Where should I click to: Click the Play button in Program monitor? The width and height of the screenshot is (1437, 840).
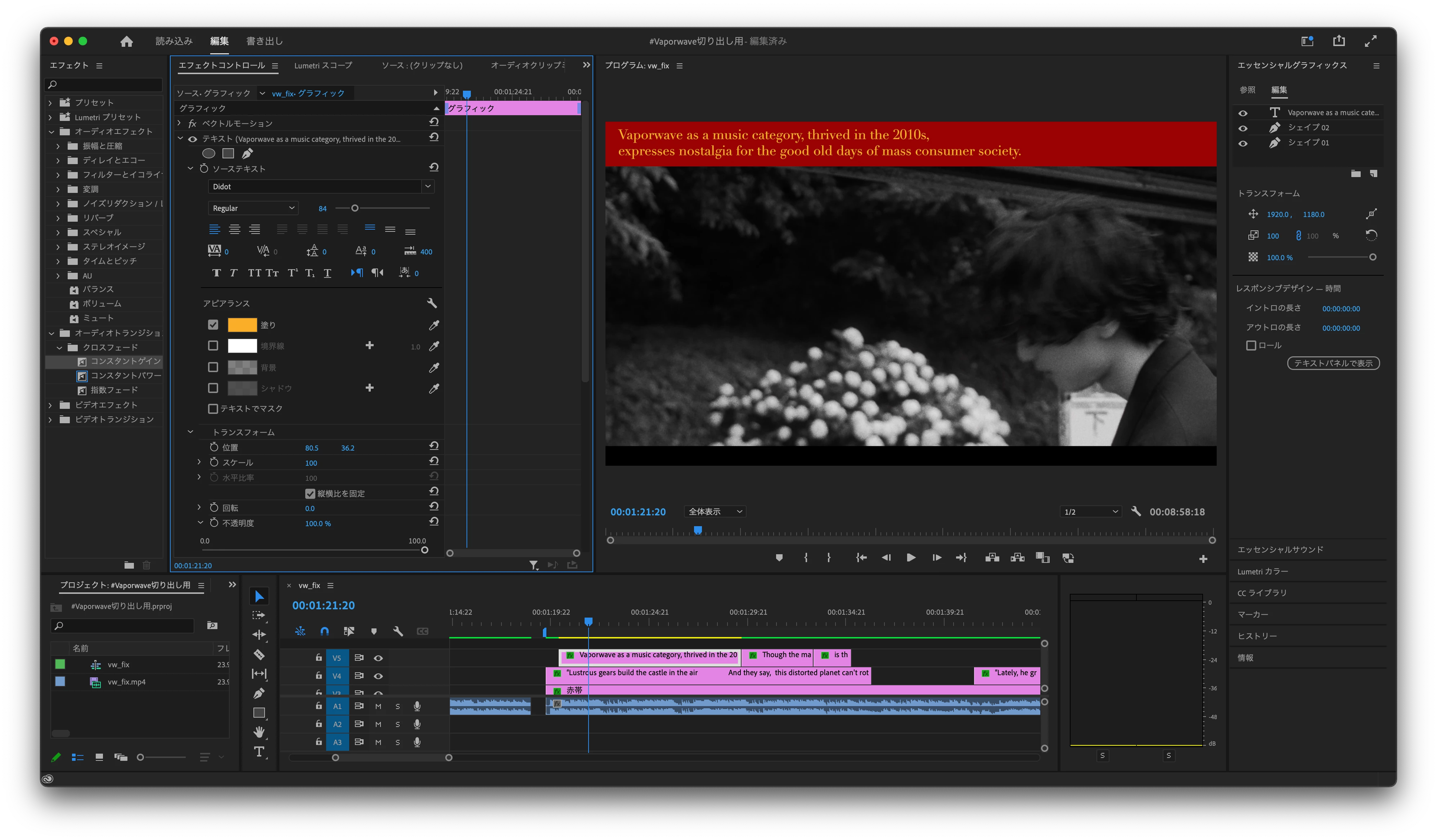[911, 558]
